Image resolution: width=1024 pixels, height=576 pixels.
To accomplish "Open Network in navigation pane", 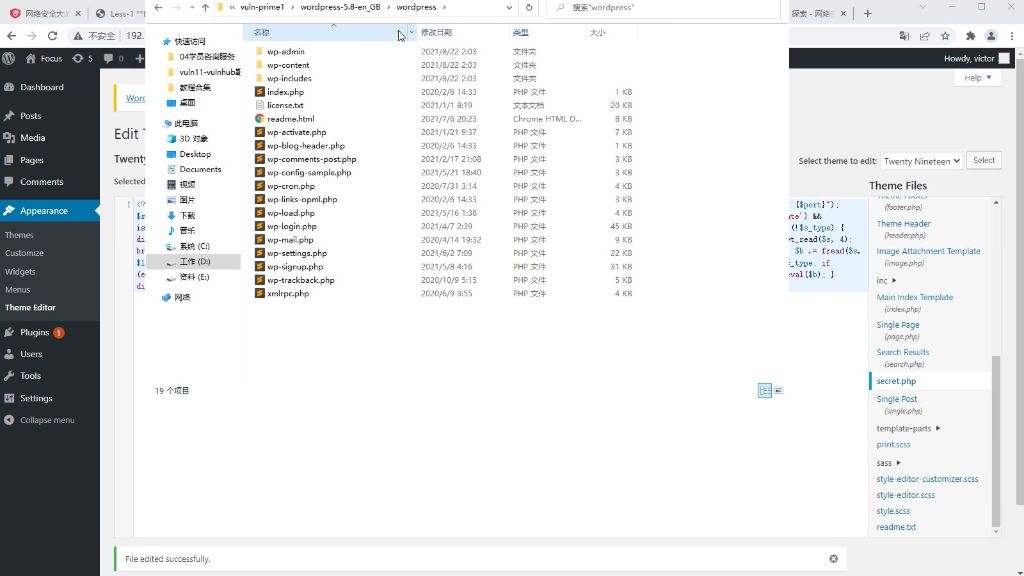I will click(x=182, y=297).
